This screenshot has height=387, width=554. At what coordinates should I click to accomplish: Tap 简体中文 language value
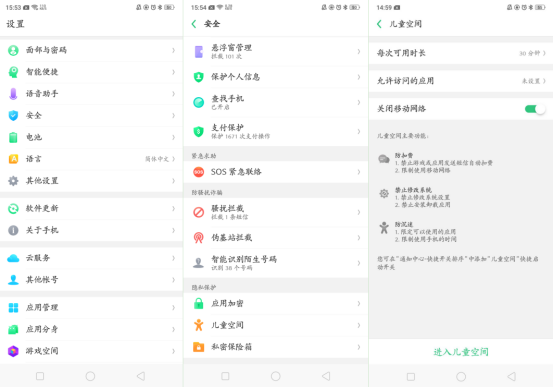pyautogui.click(x=157, y=159)
